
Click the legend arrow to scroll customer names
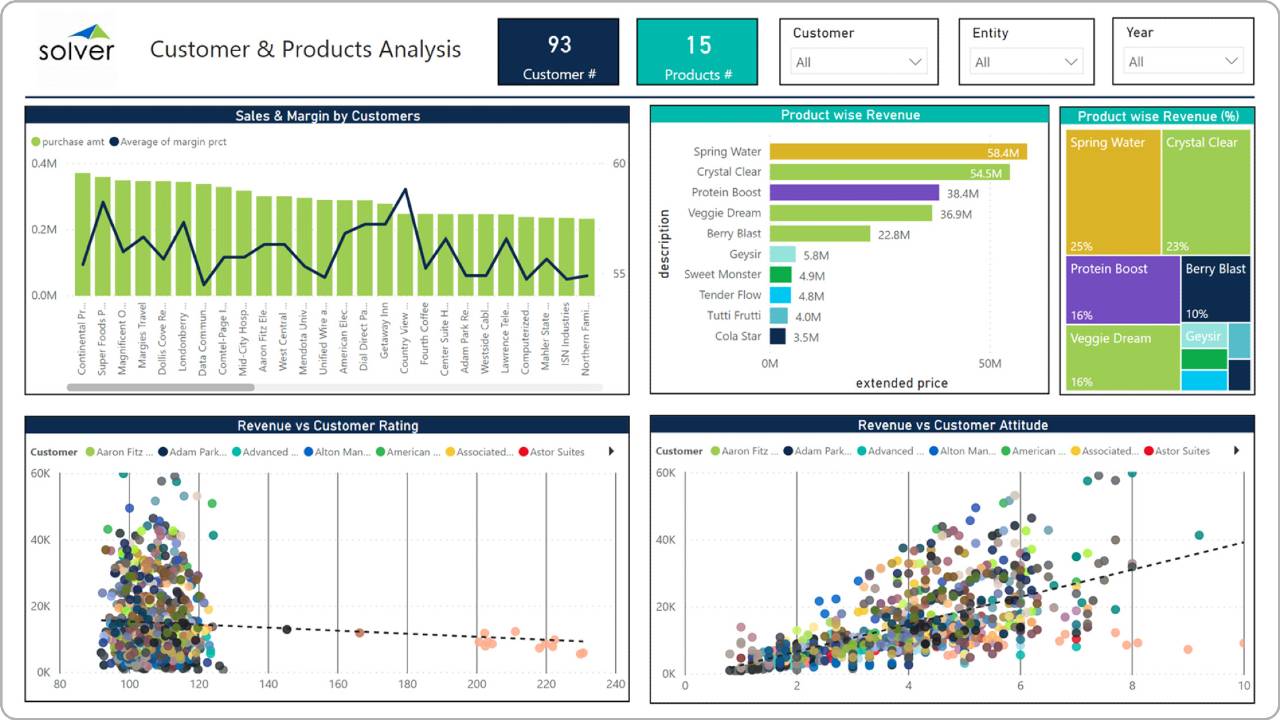pos(611,451)
